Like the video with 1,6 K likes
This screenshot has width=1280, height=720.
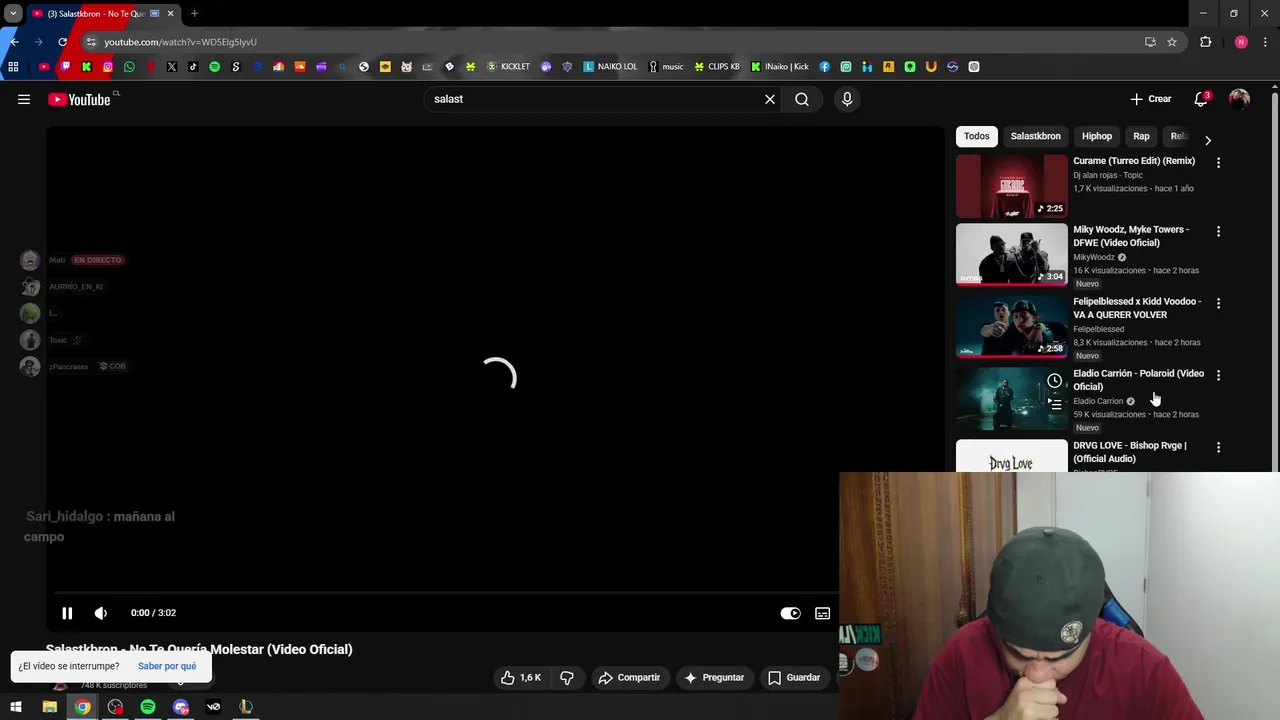[521, 677]
